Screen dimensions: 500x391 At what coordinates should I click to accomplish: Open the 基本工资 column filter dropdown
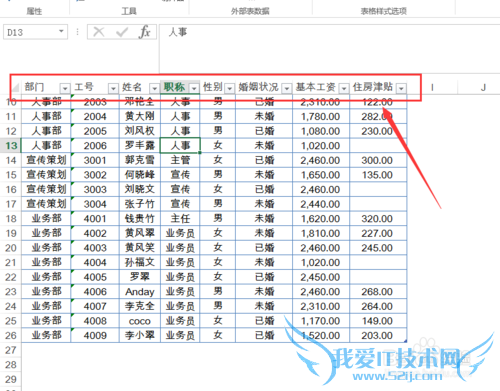(x=344, y=88)
